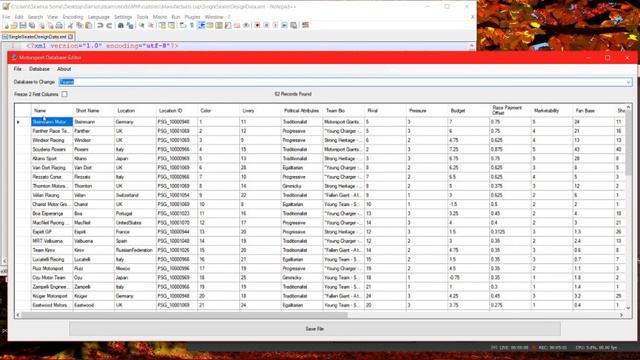Select the 'Eastwood' short name cell
The width and height of the screenshot is (640, 360).
[93, 305]
